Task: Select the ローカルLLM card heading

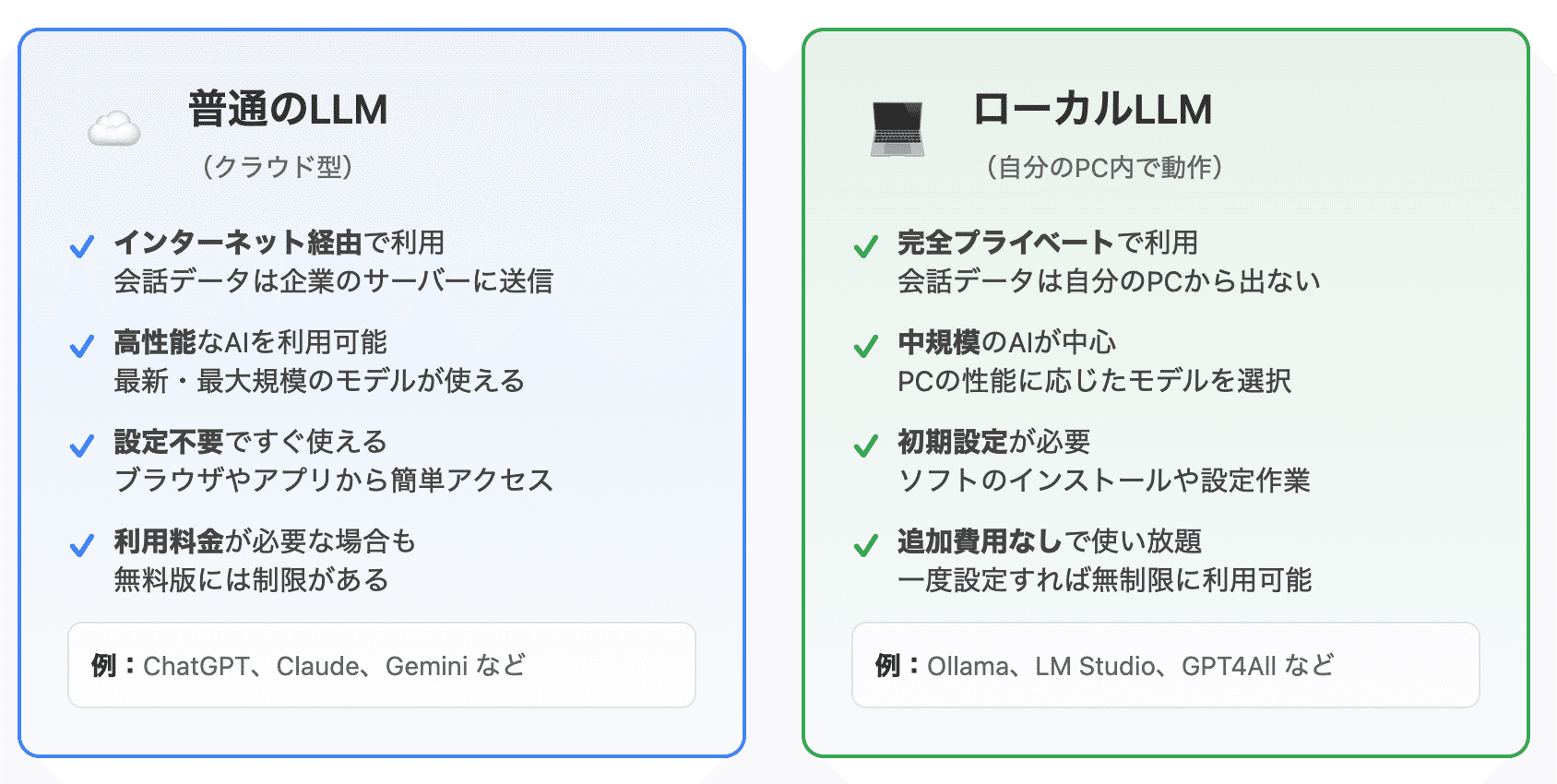Action: 1092,110
